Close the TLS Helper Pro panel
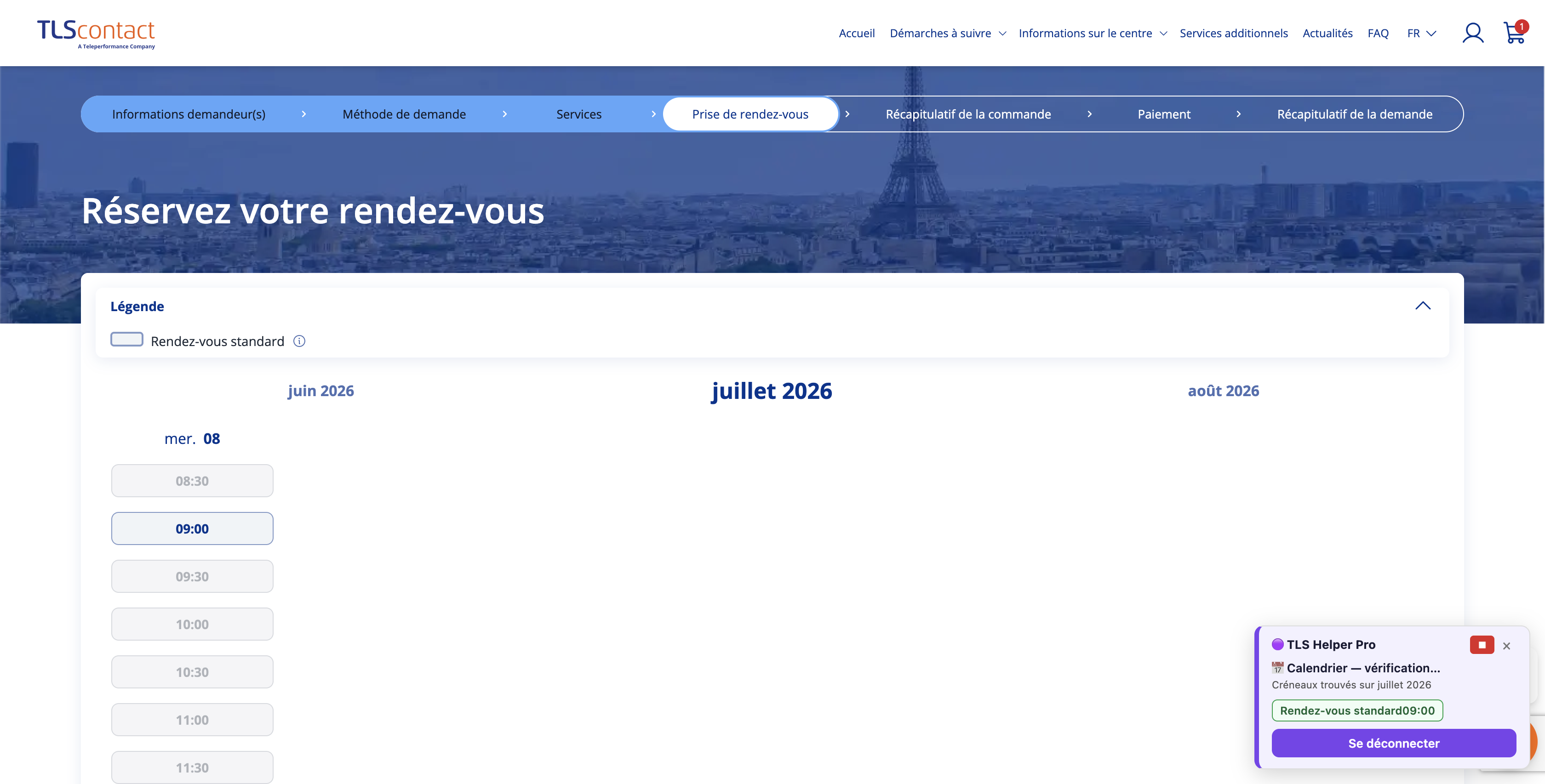Screen dimensions: 1545x784 tap(1507, 646)
